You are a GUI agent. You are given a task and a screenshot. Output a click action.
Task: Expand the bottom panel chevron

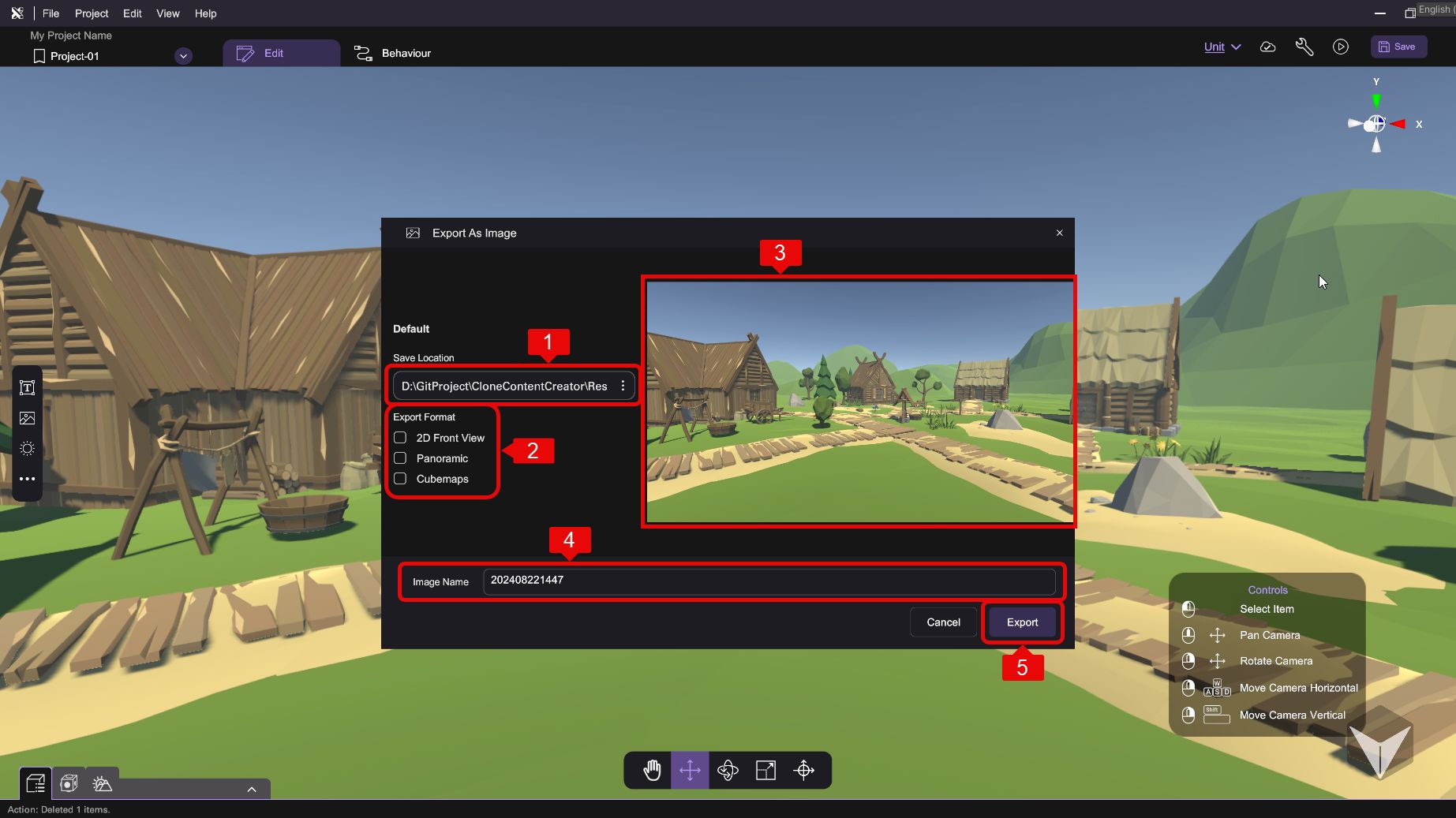[251, 789]
